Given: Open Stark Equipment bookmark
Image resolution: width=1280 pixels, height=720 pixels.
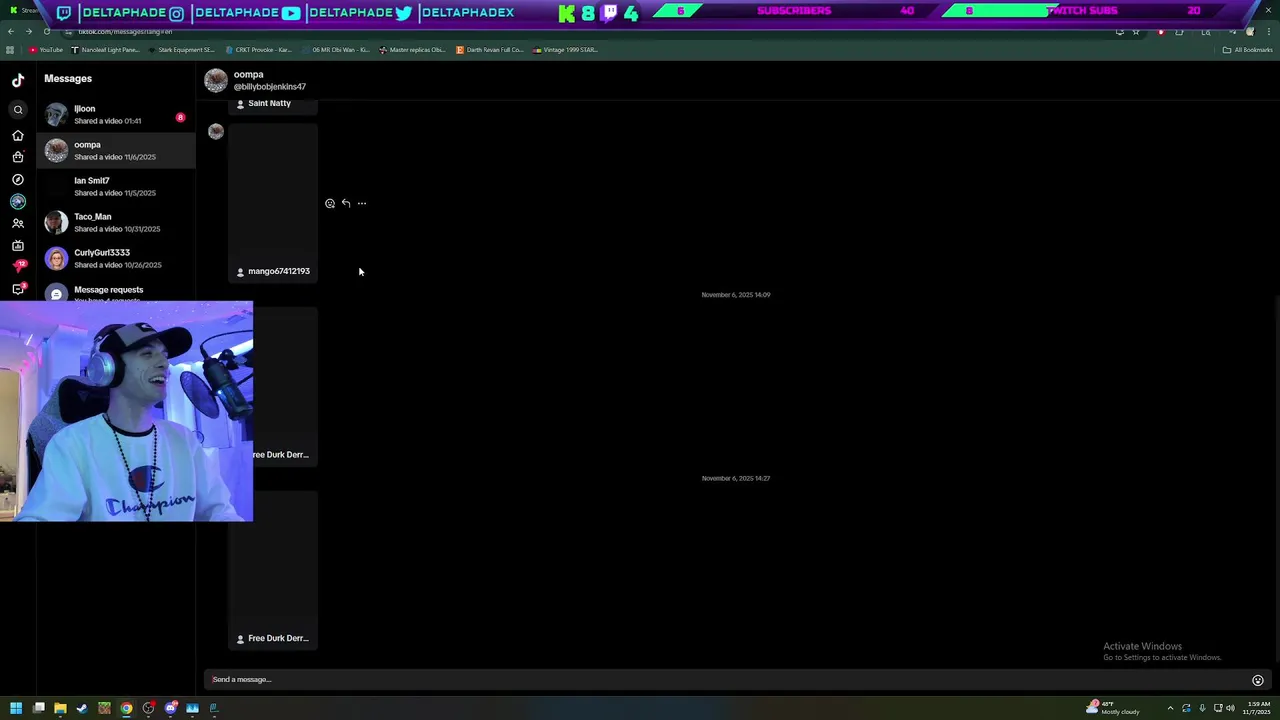Looking at the screenshot, I should click(x=181, y=50).
